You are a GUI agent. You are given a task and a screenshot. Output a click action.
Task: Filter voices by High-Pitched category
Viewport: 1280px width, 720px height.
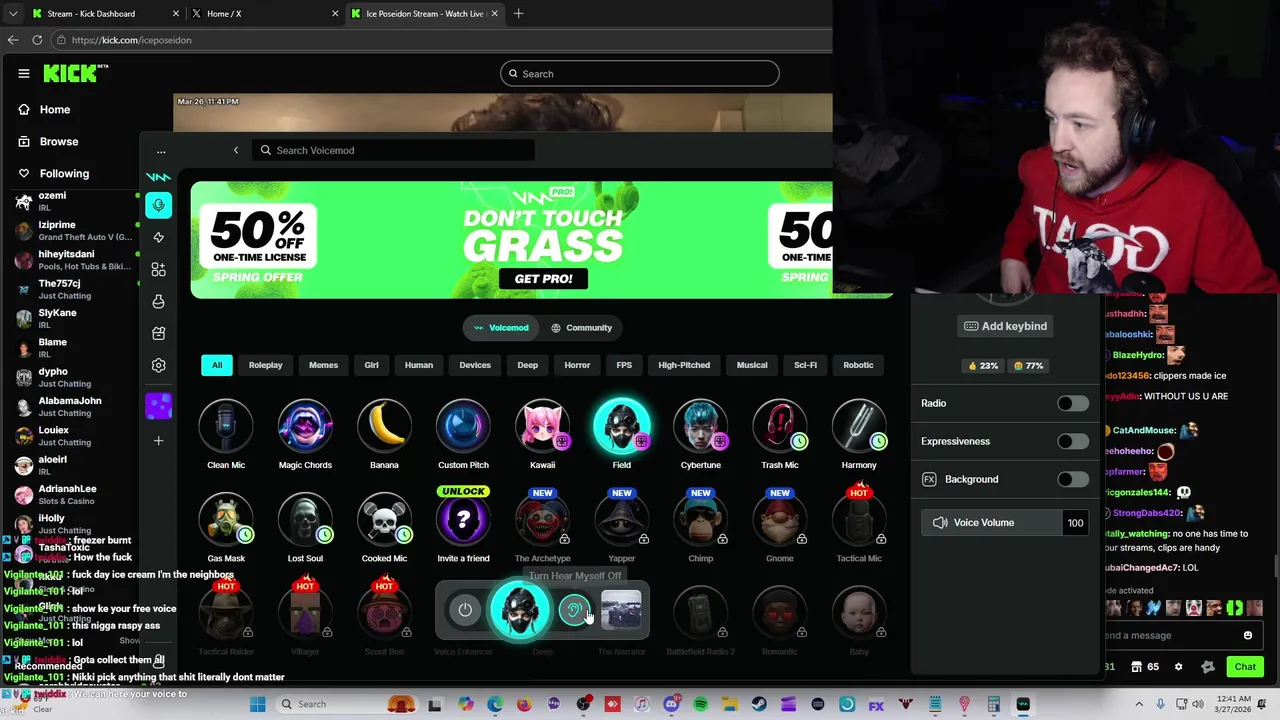pos(684,365)
